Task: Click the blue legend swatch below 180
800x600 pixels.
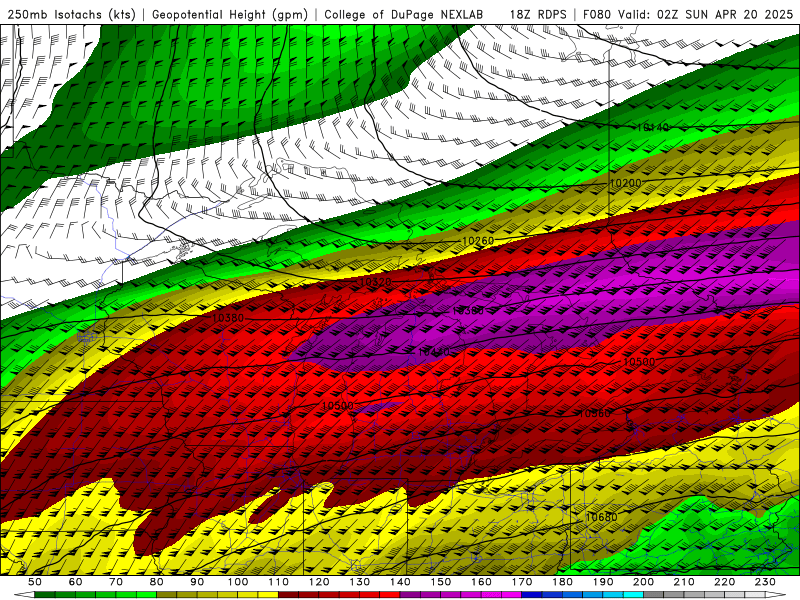Action: coord(572,595)
